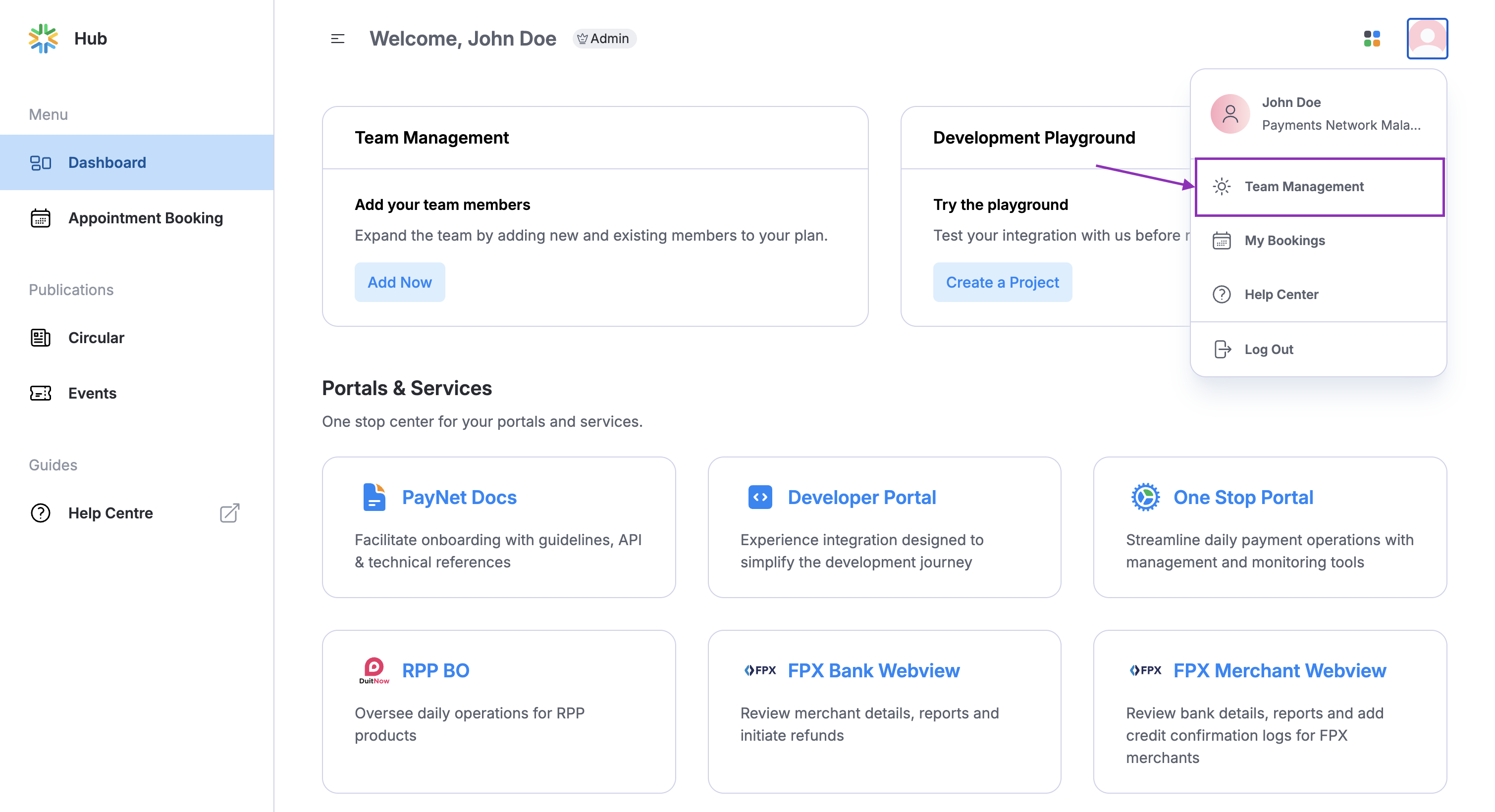Click the Developer Portal code icon
Viewport: 1495px width, 812px height.
click(x=760, y=497)
